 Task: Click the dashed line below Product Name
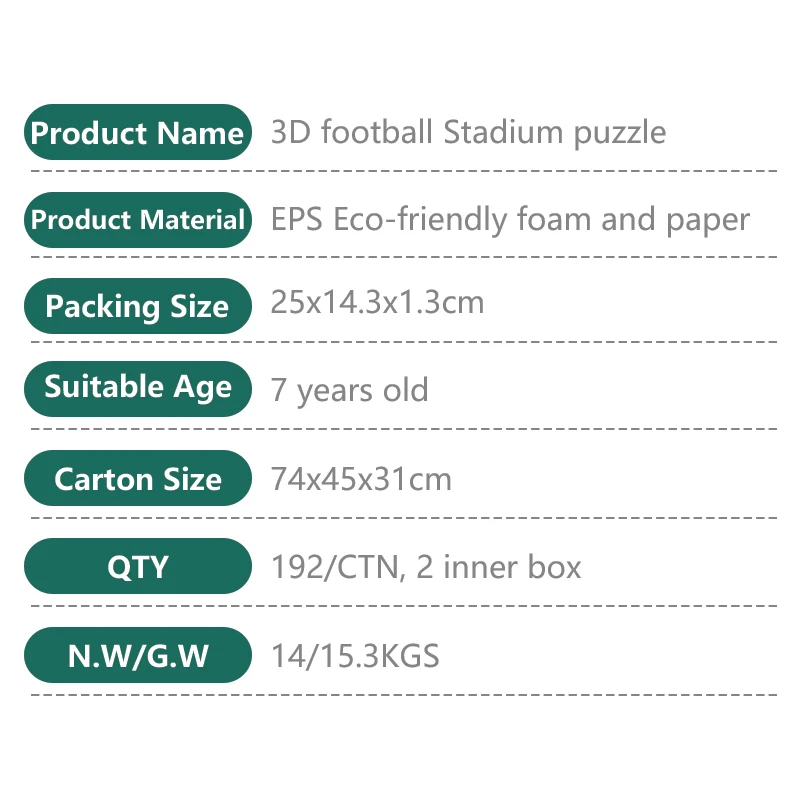click(404, 171)
